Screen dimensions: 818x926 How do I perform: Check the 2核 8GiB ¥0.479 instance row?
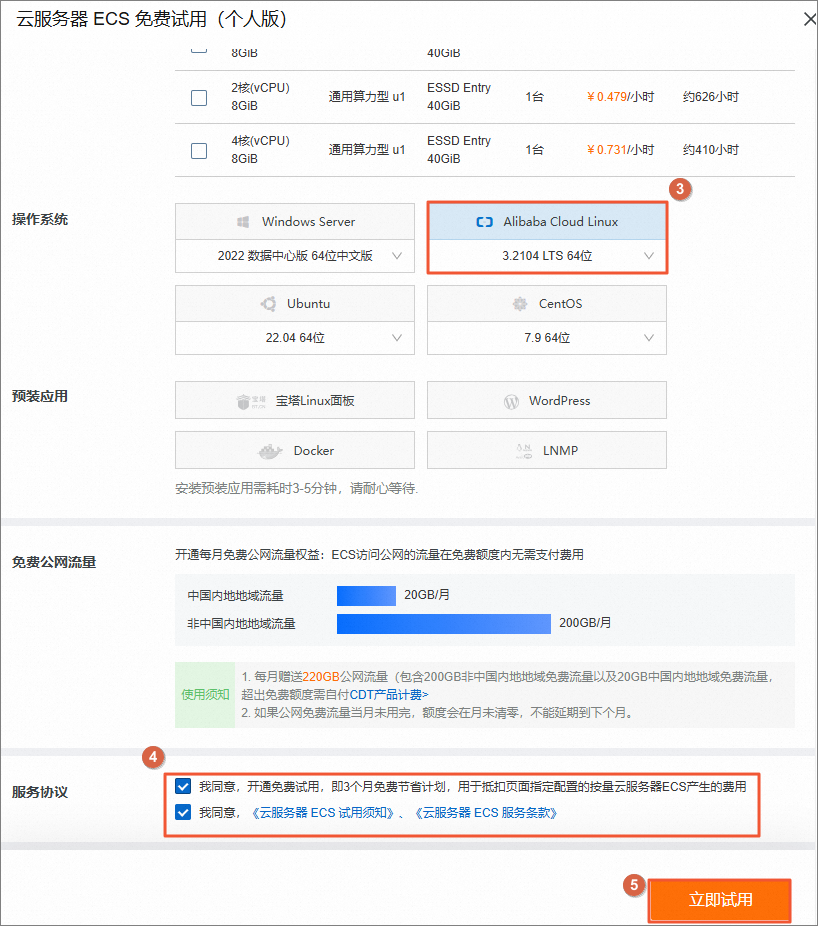click(199, 97)
